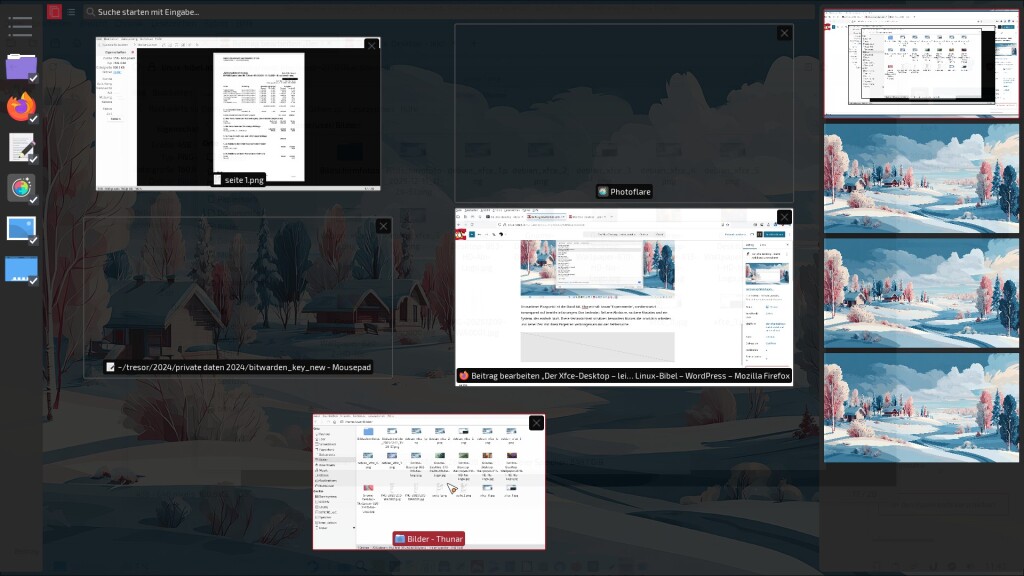Select the bitwarden_key_new Mousepad window
The image size is (1024, 576).
[x=238, y=297]
